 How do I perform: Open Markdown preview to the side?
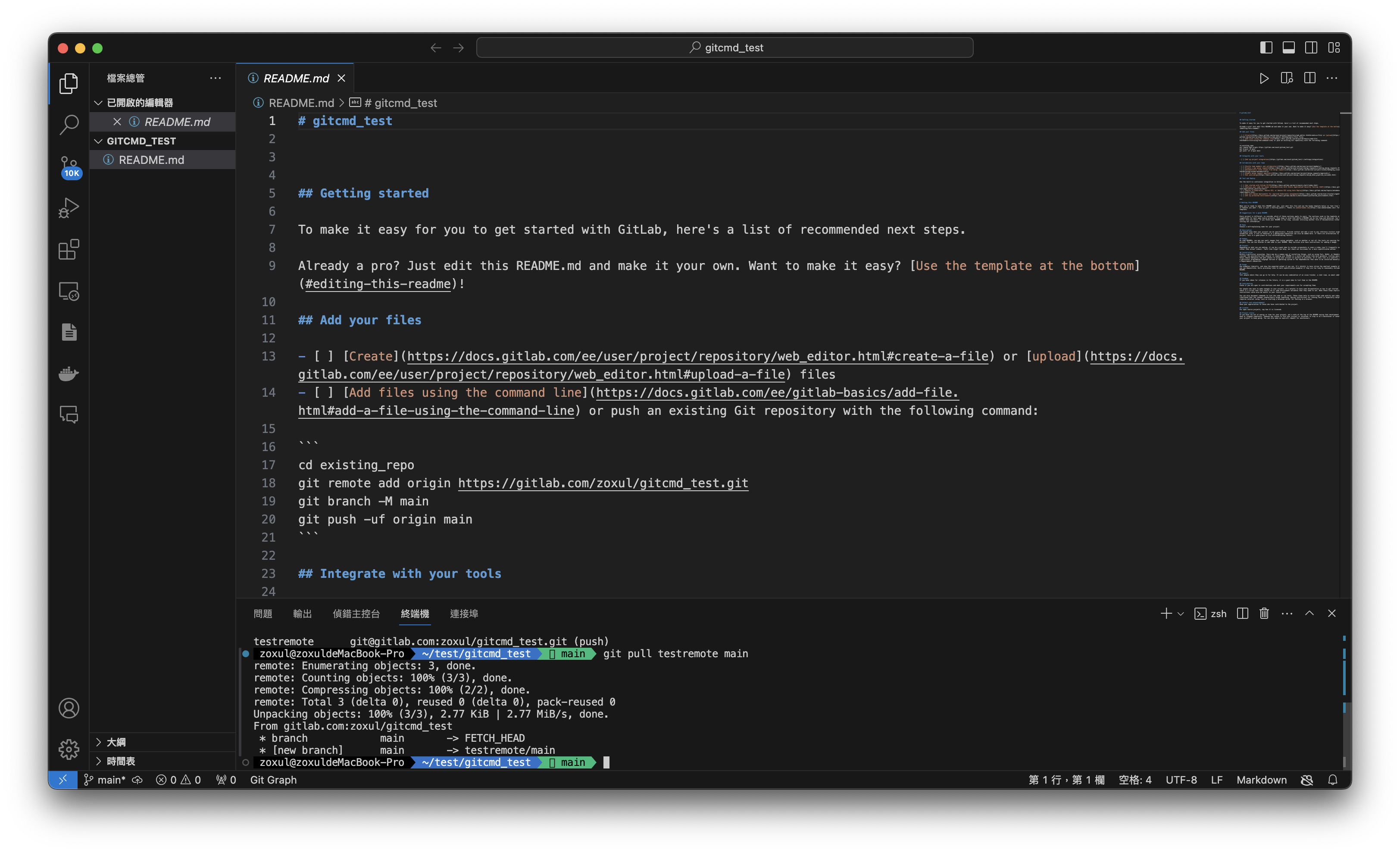(1286, 78)
